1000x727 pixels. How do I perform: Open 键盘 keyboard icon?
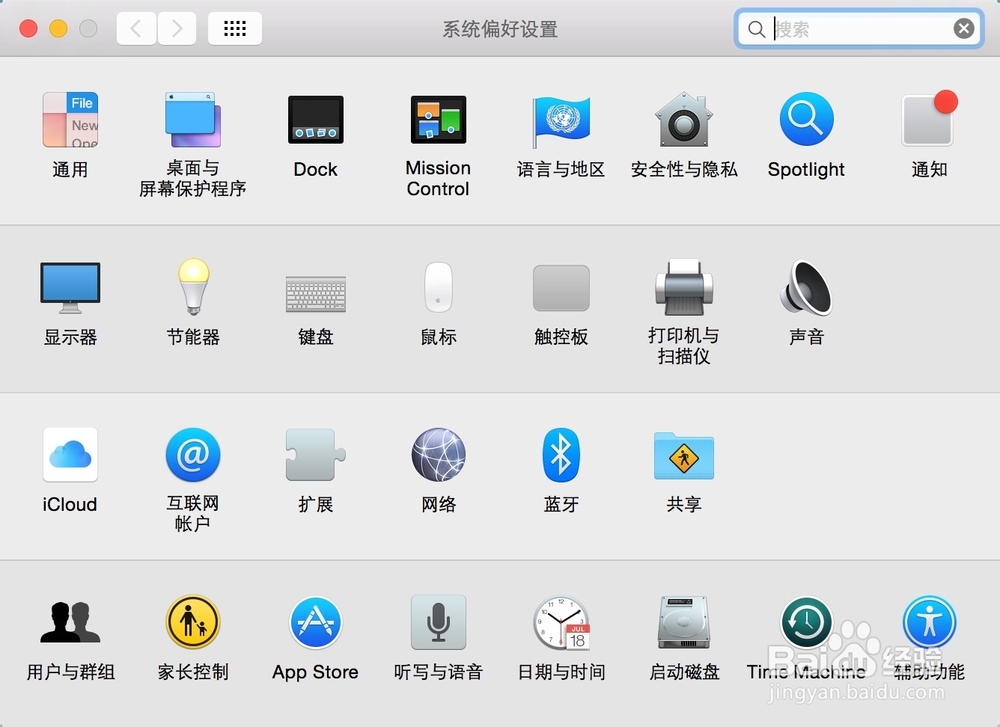point(316,294)
